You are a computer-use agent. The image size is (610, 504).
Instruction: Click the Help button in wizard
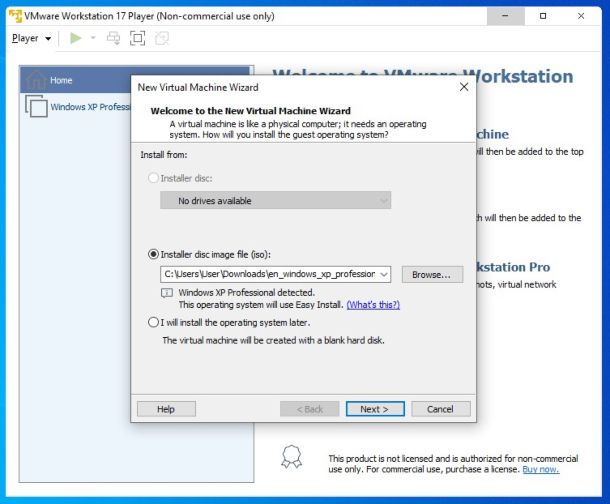(166, 409)
